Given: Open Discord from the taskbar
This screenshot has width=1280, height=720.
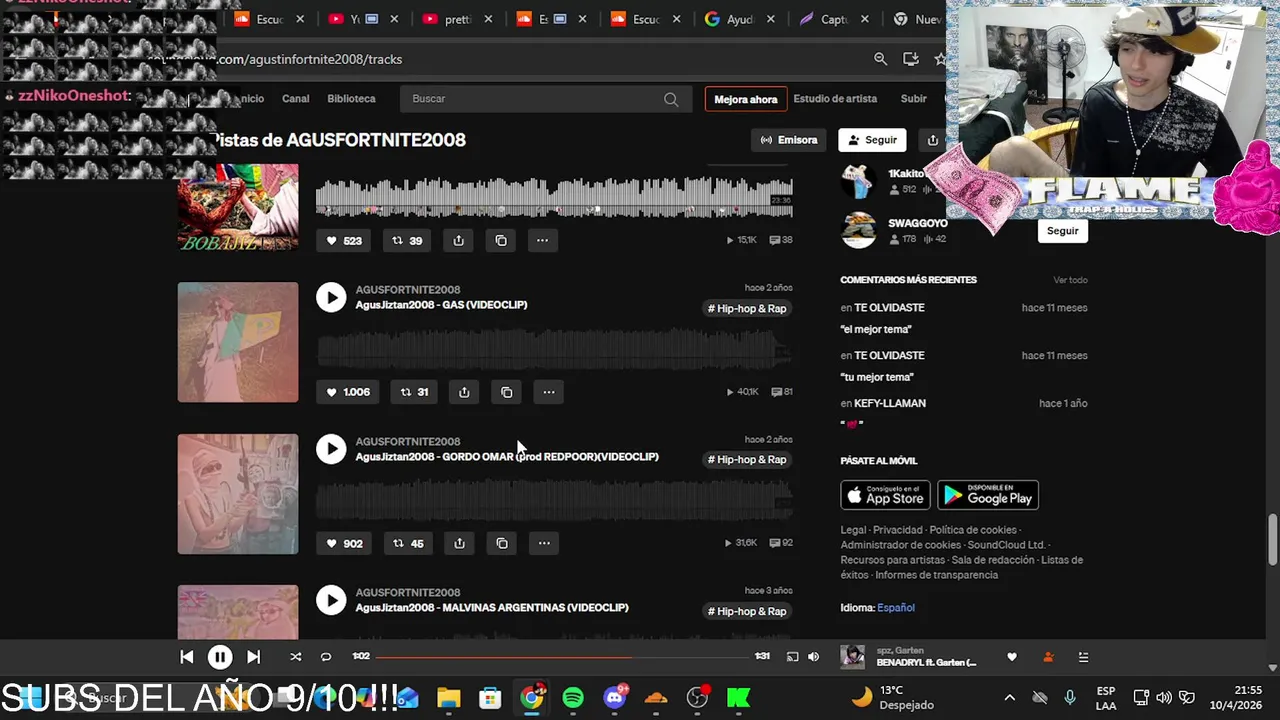Looking at the screenshot, I should point(615,697).
